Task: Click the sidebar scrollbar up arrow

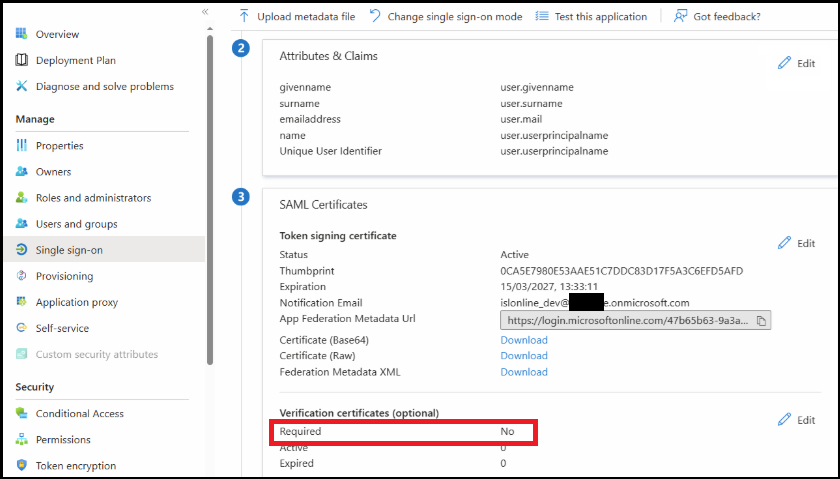Action: pyautogui.click(x=210, y=28)
